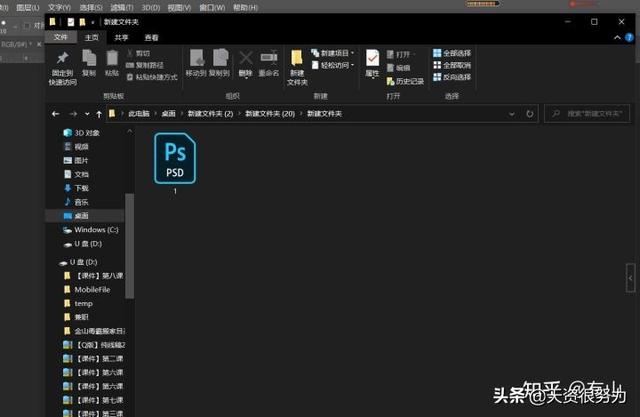Image resolution: width=640 pixels, height=417 pixels.
Task: Click the Rename (重命名) icon
Action: point(269,63)
